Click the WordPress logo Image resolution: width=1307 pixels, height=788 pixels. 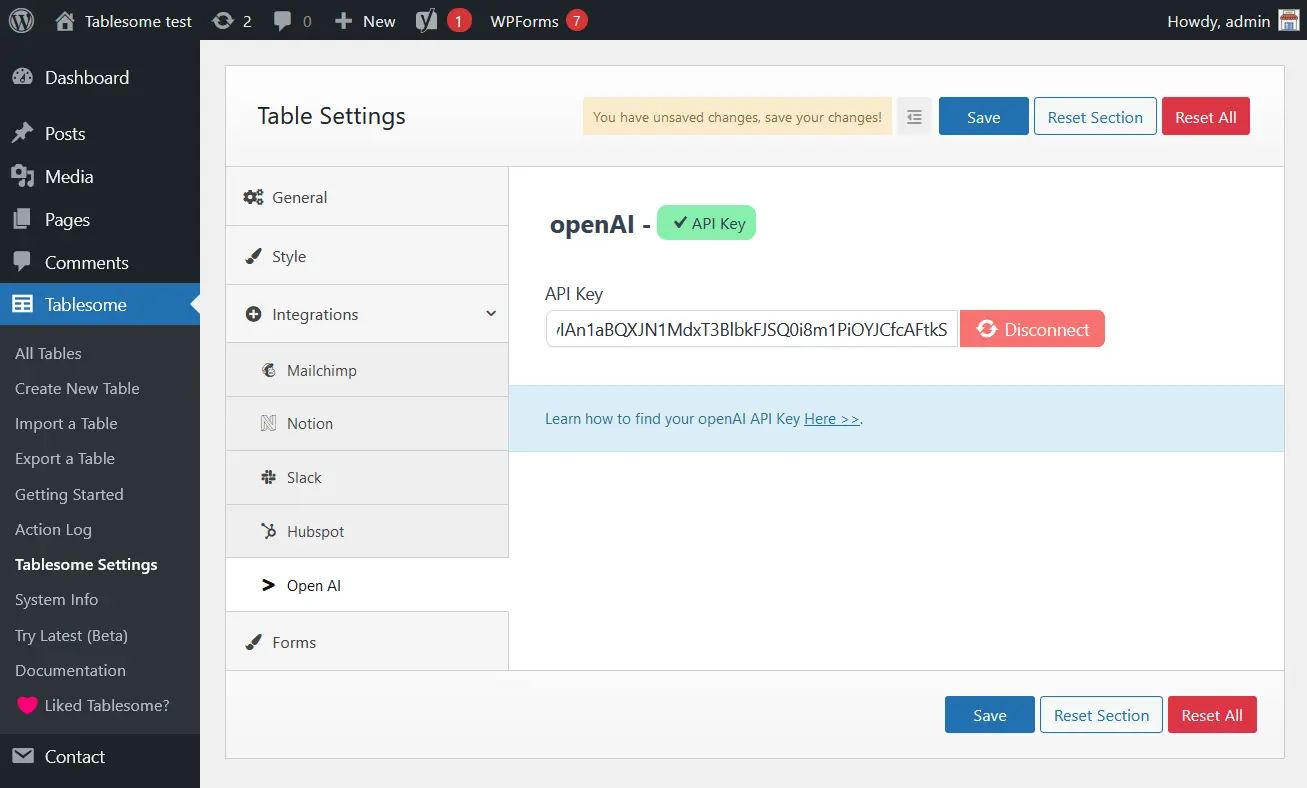(21, 20)
